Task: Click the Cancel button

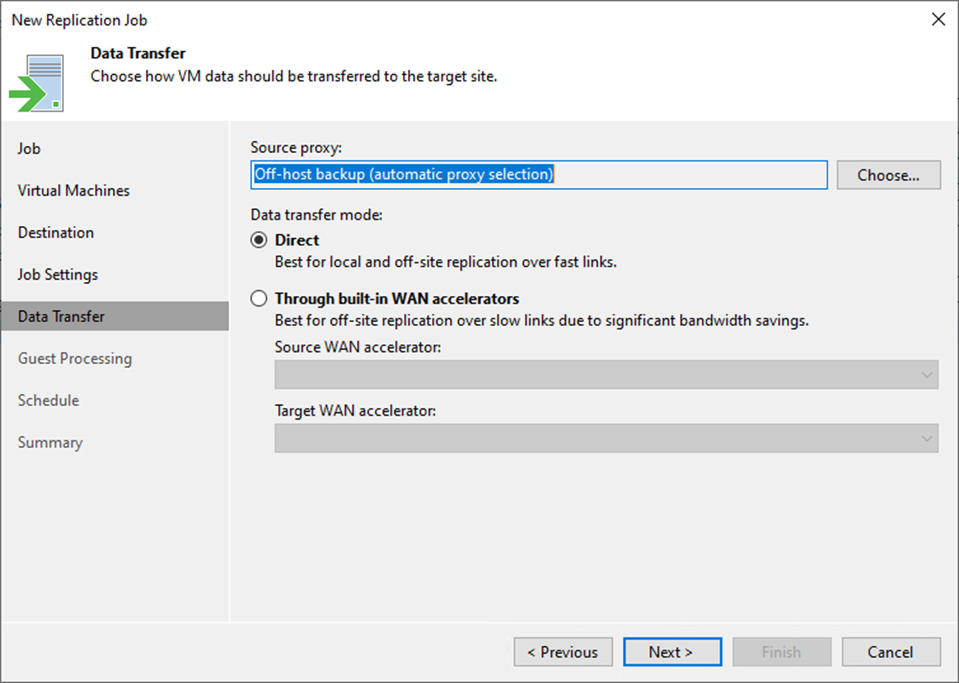Action: (x=890, y=652)
